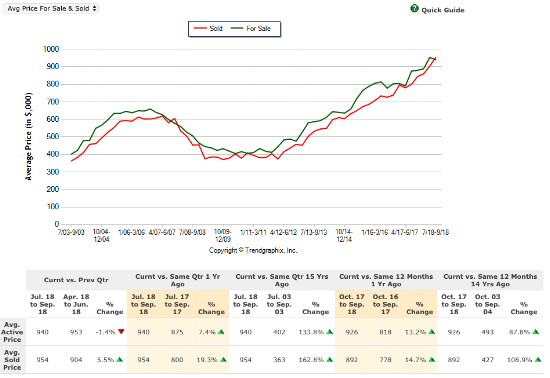Click the 493 active price value
This screenshot has height=378, width=550.
pyautogui.click(x=488, y=332)
